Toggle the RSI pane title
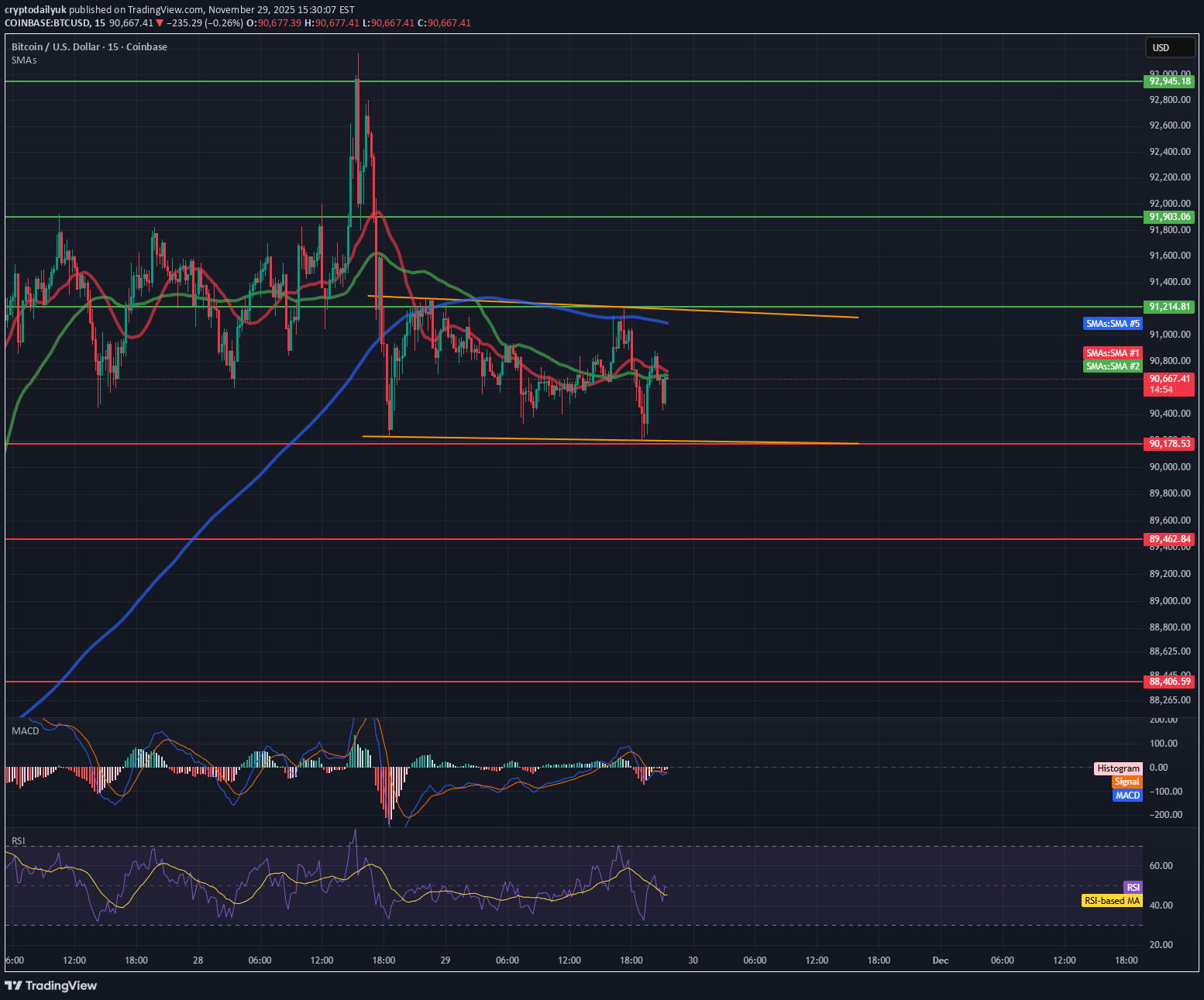This screenshot has width=1204, height=1000. [17, 841]
